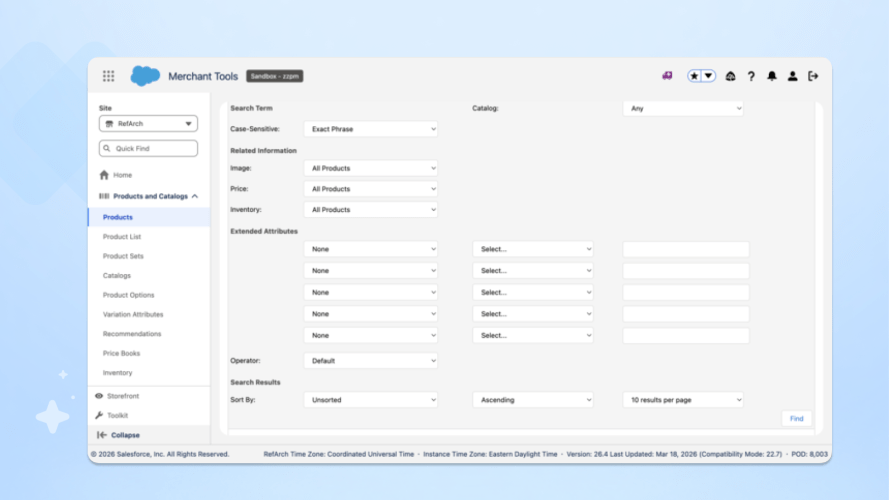Click the favorites star icon
This screenshot has height=500, width=889.
tap(694, 76)
